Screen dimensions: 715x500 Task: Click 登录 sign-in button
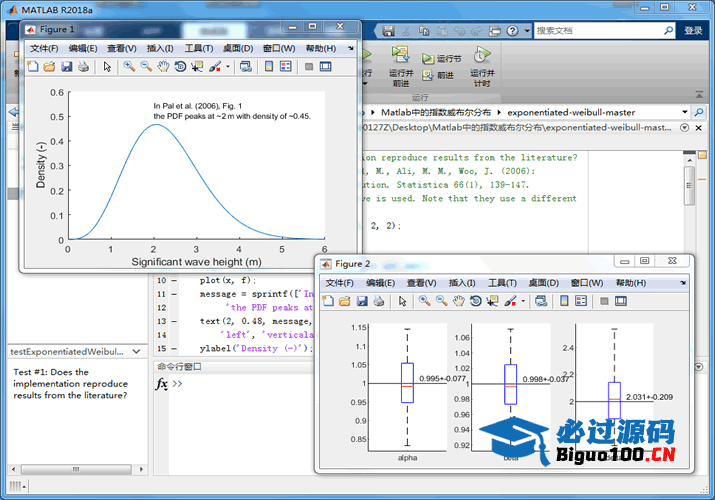point(693,31)
